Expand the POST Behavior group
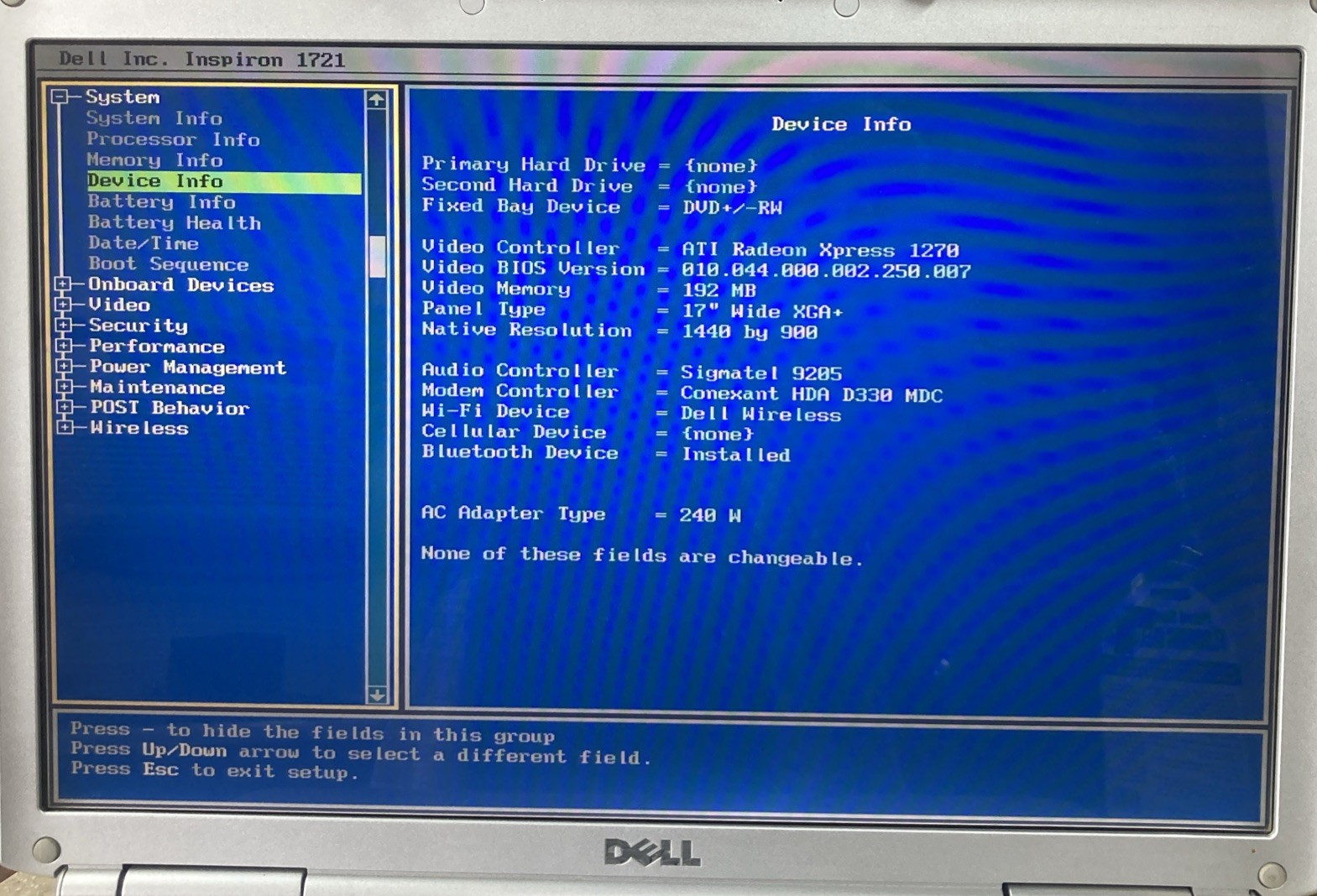 pos(64,408)
